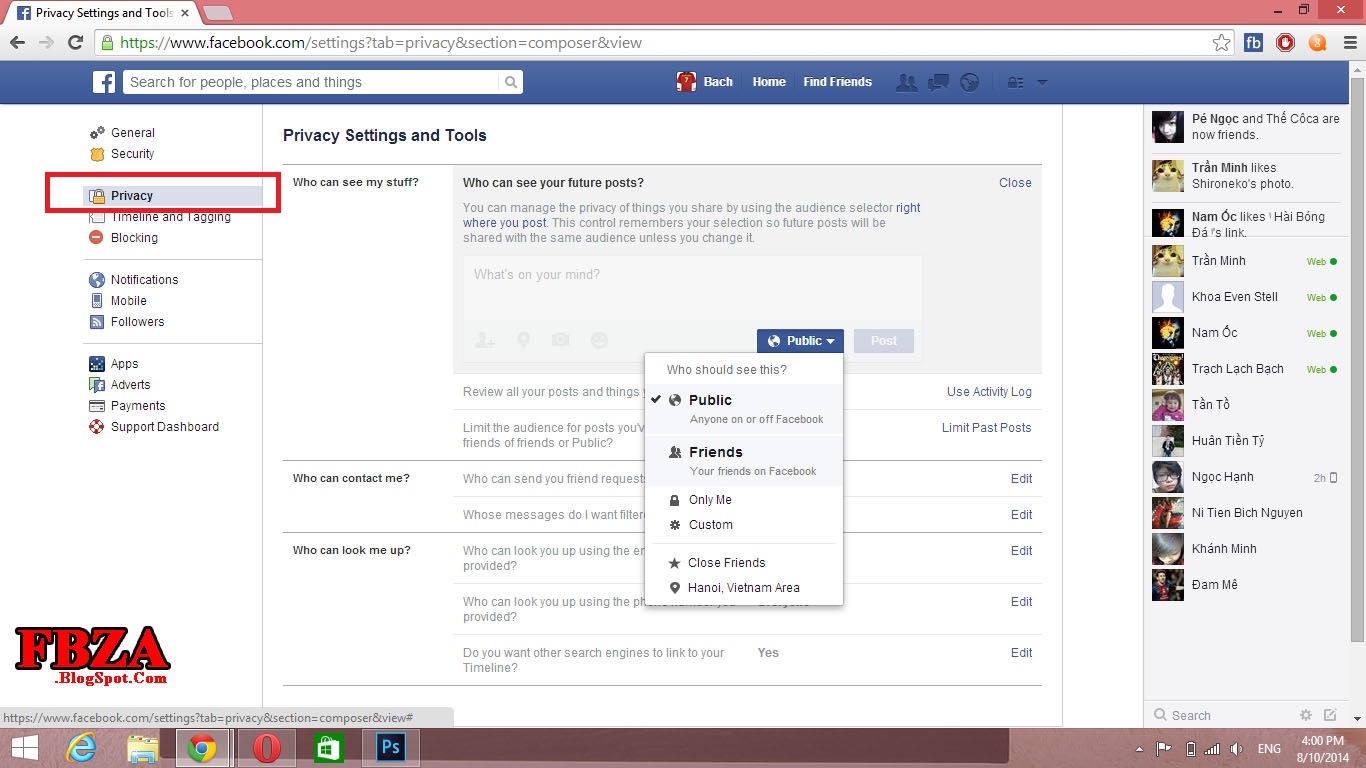The width and height of the screenshot is (1366, 768).
Task: Click the new message compose icon in chat
Action: point(1330,715)
